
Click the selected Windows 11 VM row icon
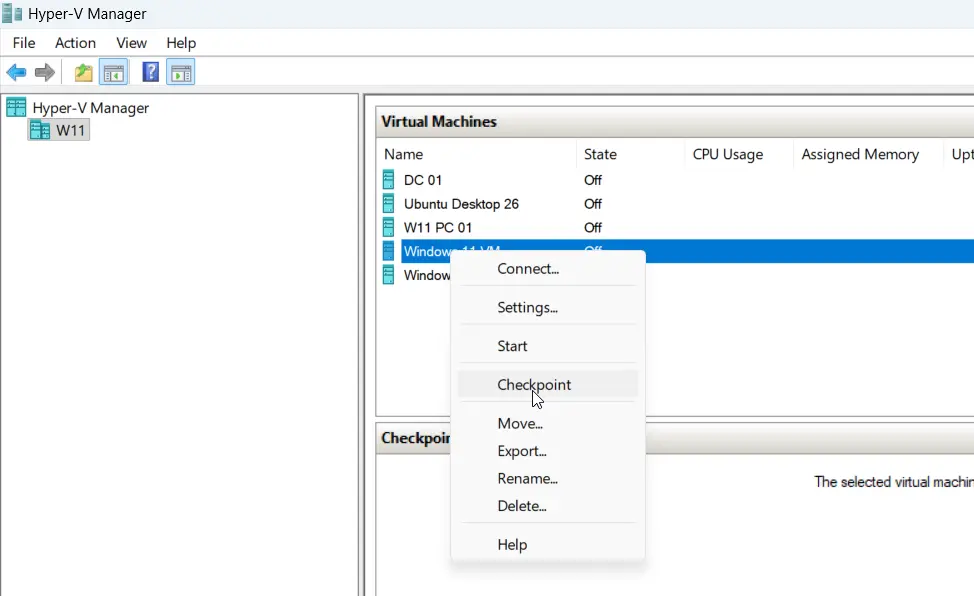(388, 250)
